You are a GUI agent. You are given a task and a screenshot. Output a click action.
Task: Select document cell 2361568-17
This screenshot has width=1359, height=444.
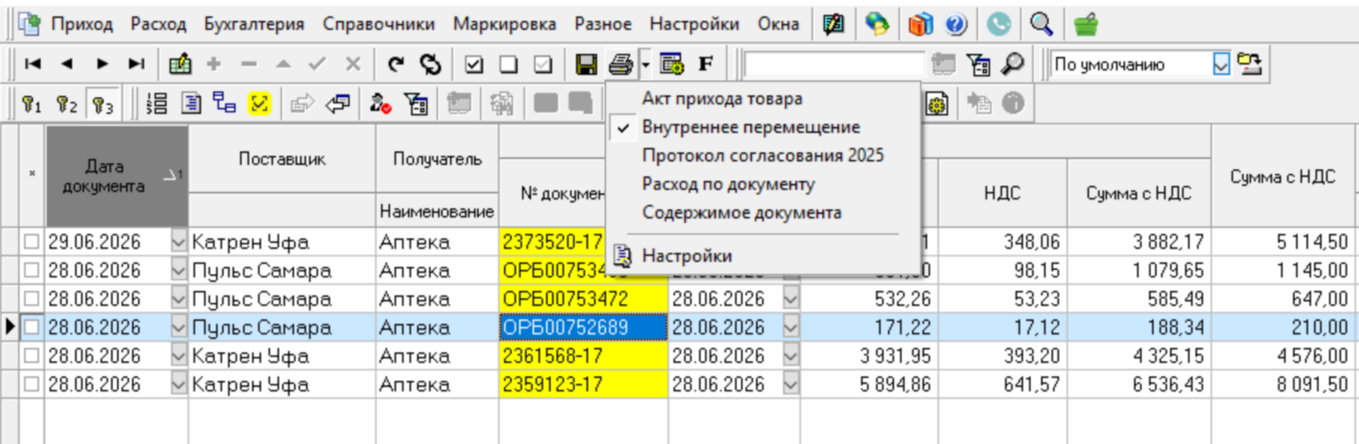point(583,355)
